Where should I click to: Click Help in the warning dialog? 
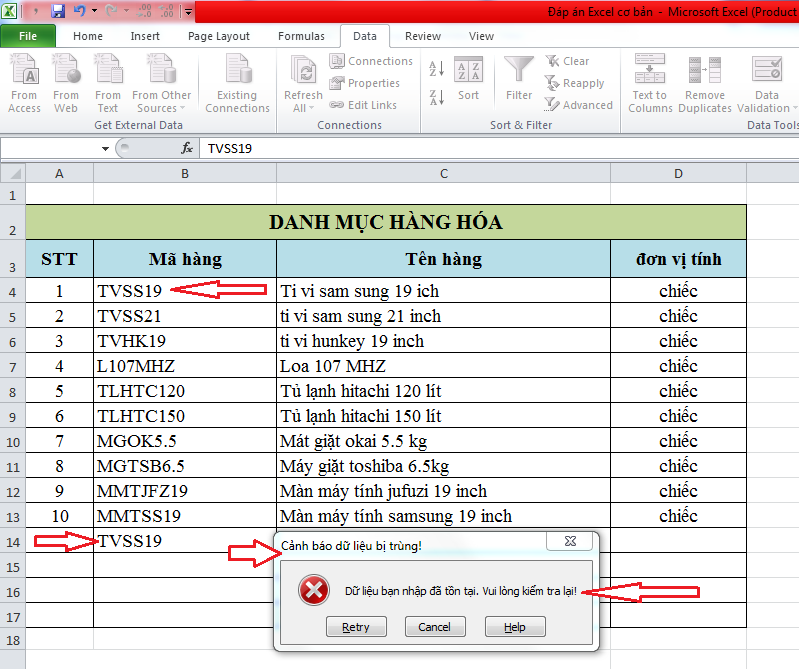[515, 627]
